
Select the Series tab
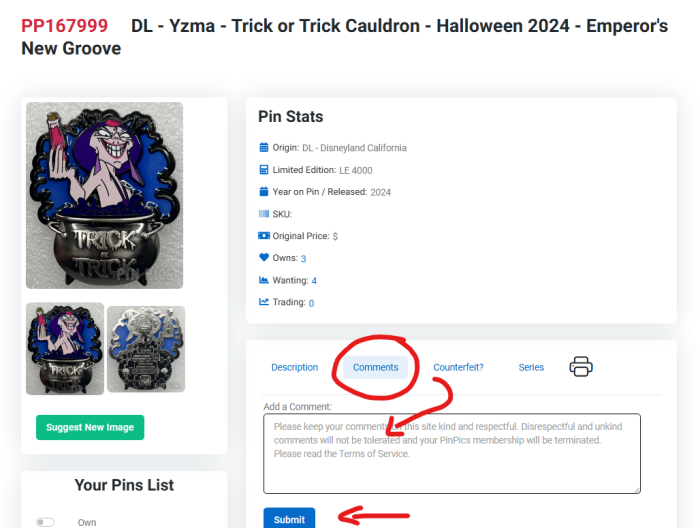[x=531, y=368]
